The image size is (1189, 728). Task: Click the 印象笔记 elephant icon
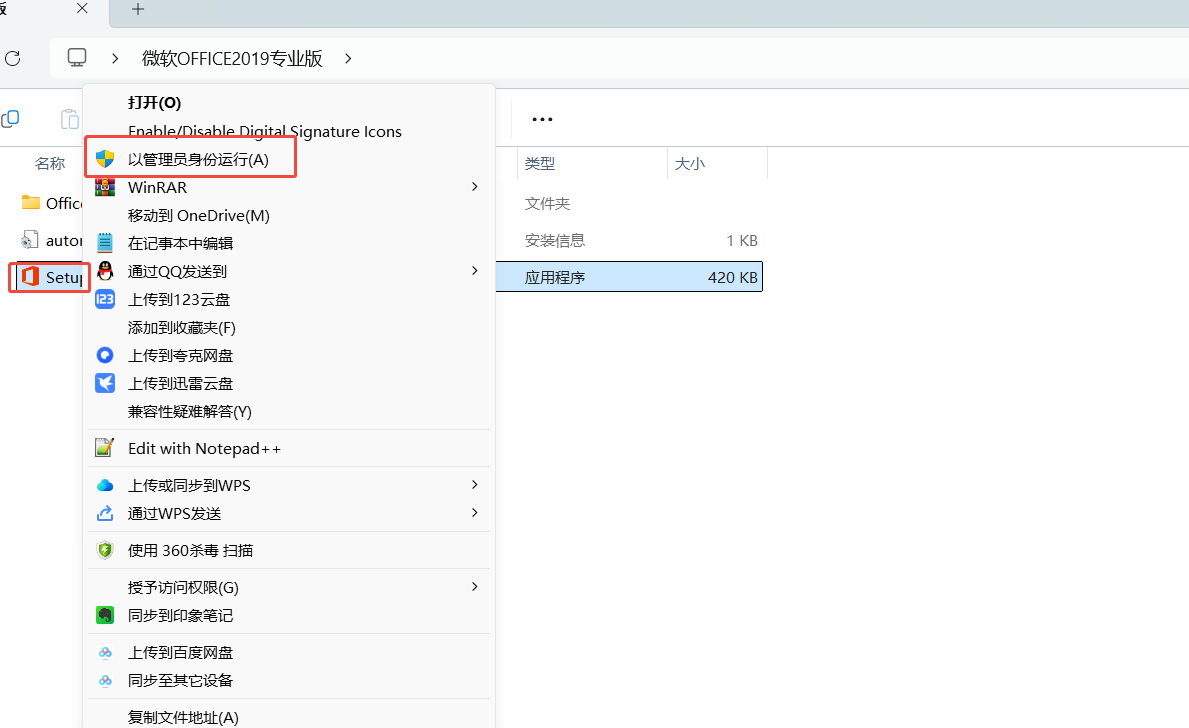105,615
